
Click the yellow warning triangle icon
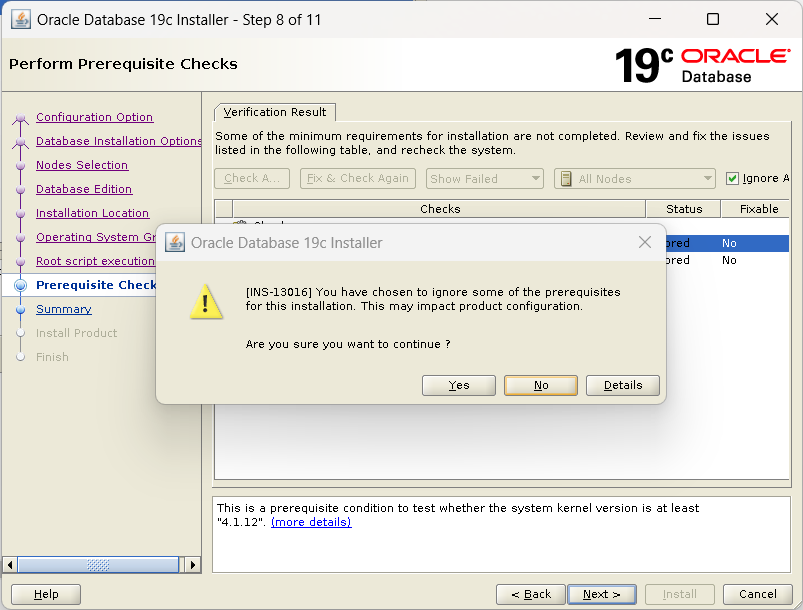coord(206,302)
